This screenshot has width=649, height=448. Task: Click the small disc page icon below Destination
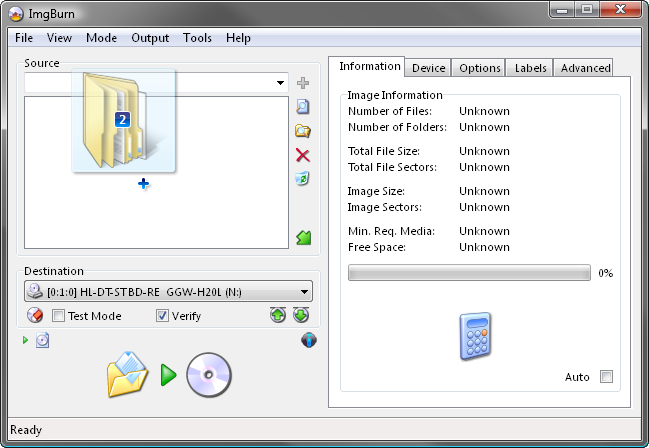point(43,340)
